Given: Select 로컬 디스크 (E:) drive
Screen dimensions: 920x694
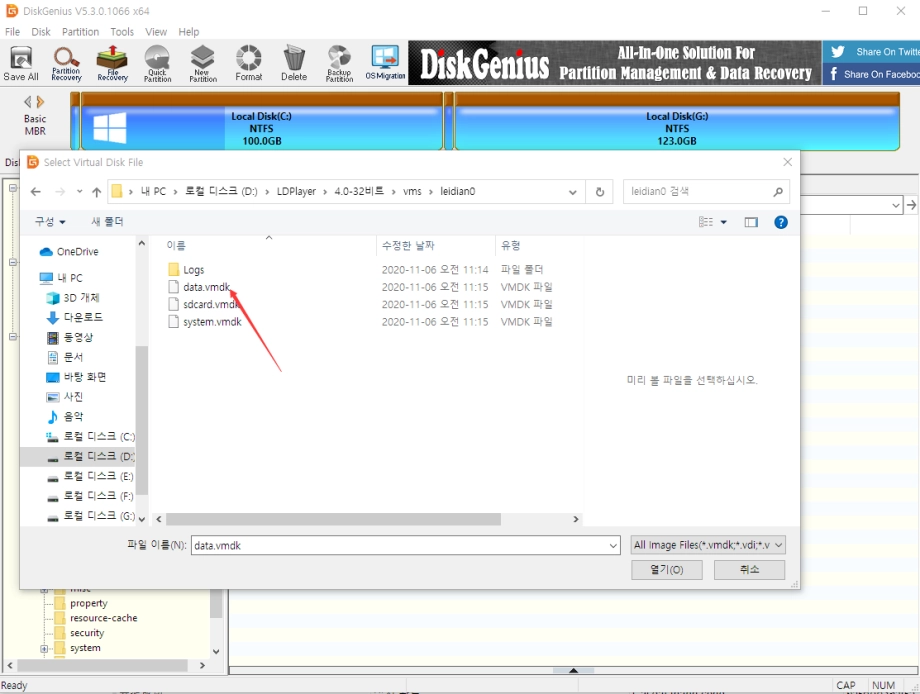Looking at the screenshot, I should pos(90,476).
